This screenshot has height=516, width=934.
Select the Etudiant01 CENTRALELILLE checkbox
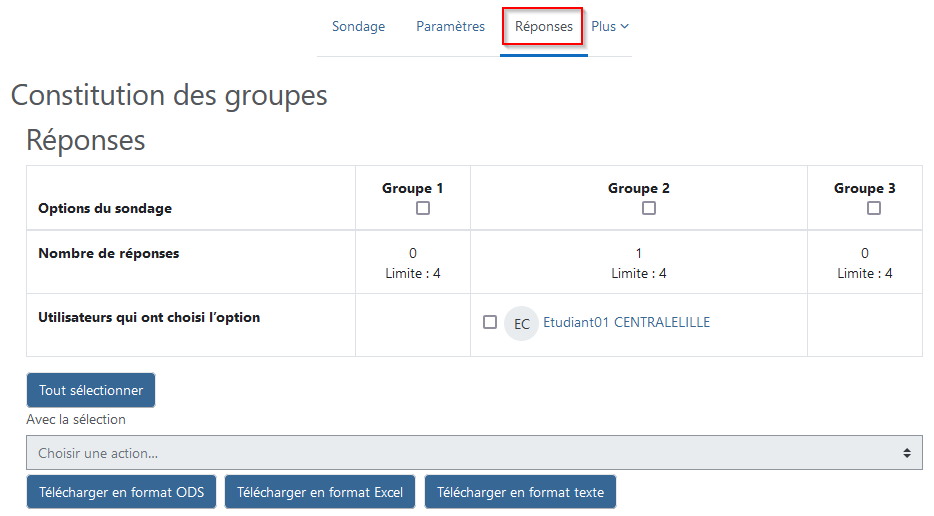pos(490,322)
